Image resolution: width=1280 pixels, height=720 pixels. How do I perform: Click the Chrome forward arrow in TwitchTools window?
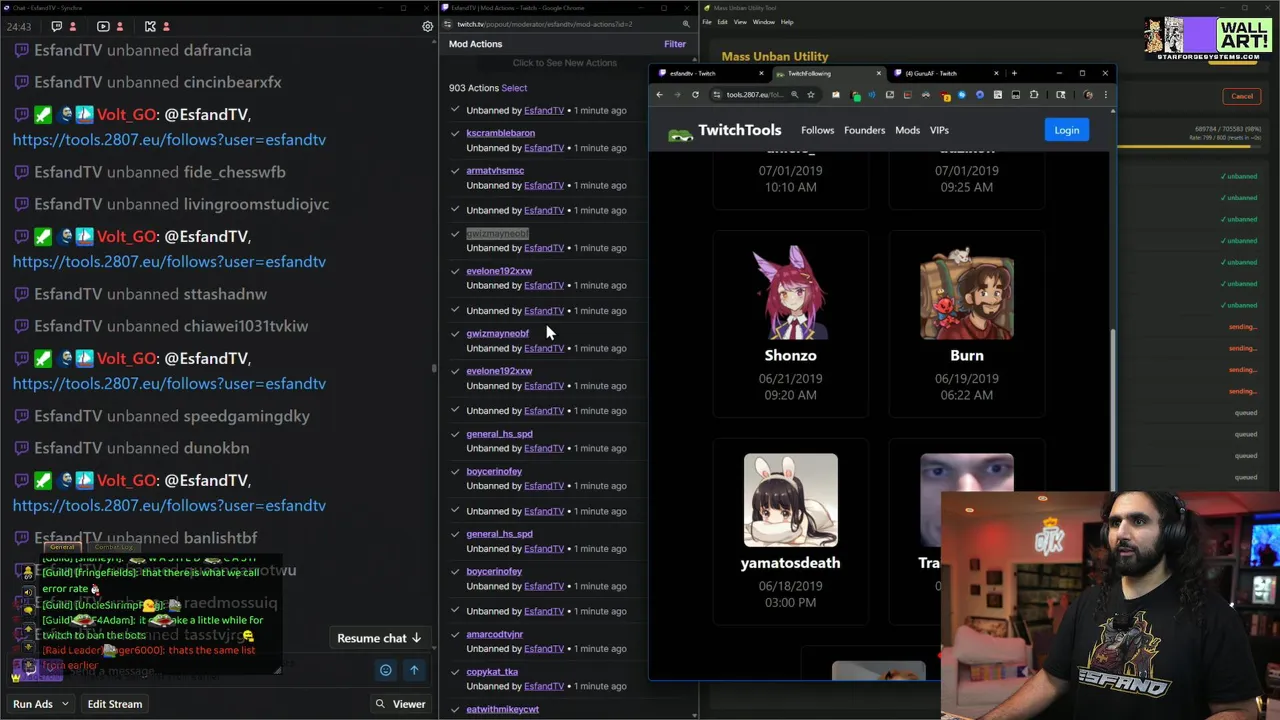pos(677,95)
